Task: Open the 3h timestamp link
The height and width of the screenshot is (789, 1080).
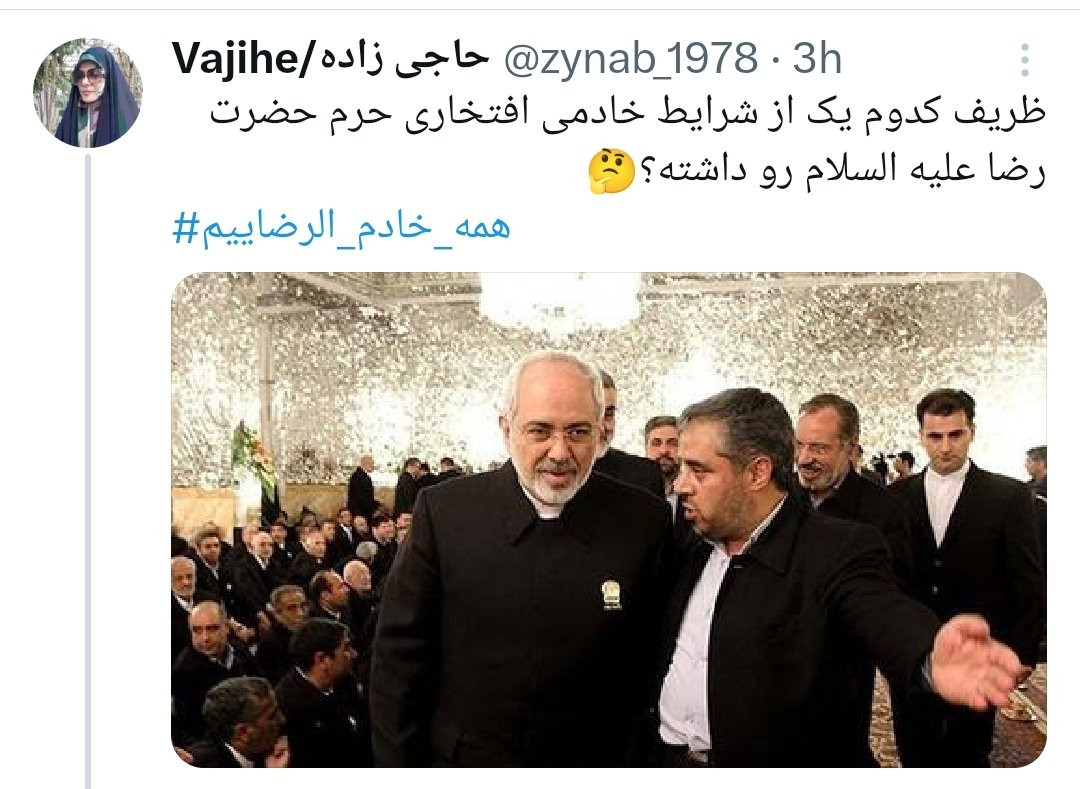Action: point(817,59)
